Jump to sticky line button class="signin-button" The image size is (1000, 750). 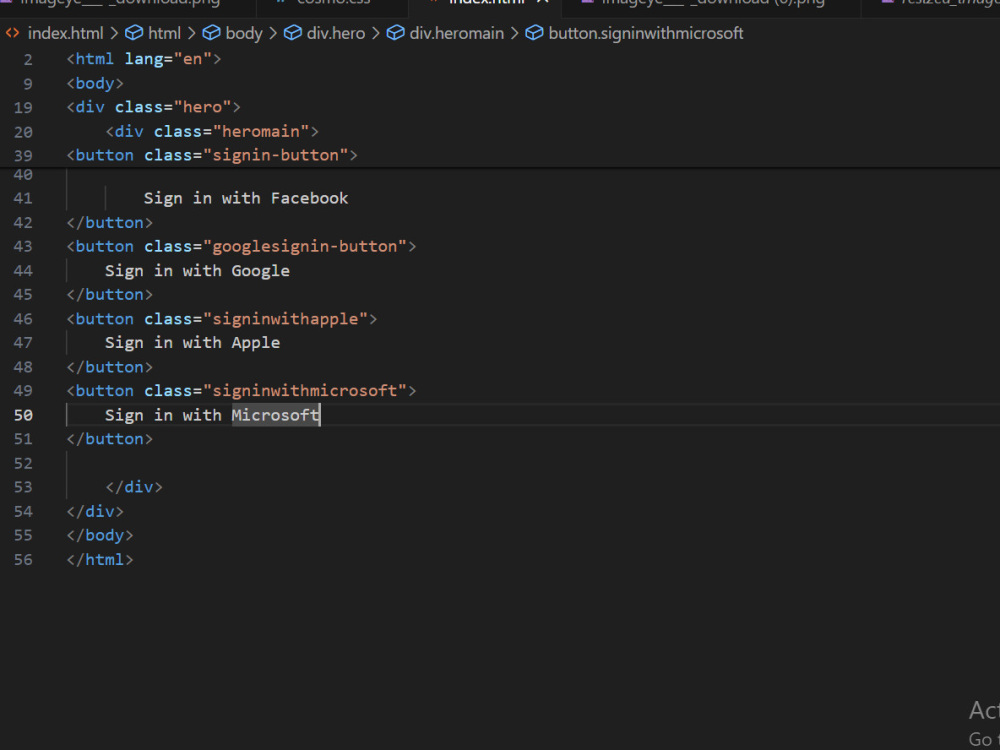[212, 156]
